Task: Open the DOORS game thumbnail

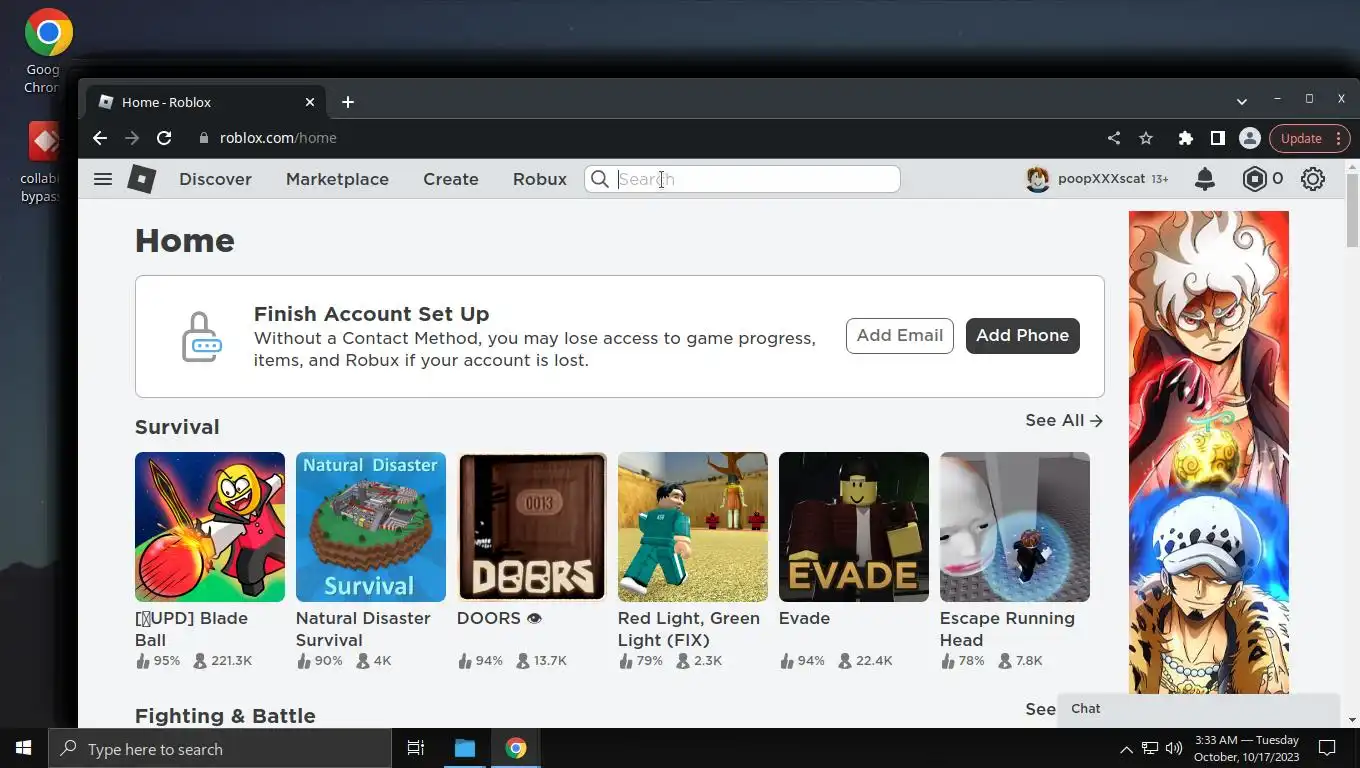Action: (x=532, y=527)
